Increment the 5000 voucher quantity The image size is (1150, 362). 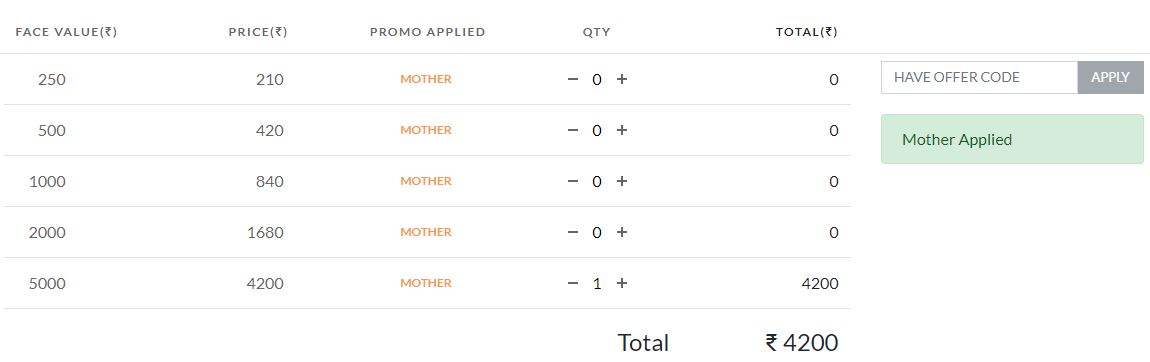[x=621, y=283]
